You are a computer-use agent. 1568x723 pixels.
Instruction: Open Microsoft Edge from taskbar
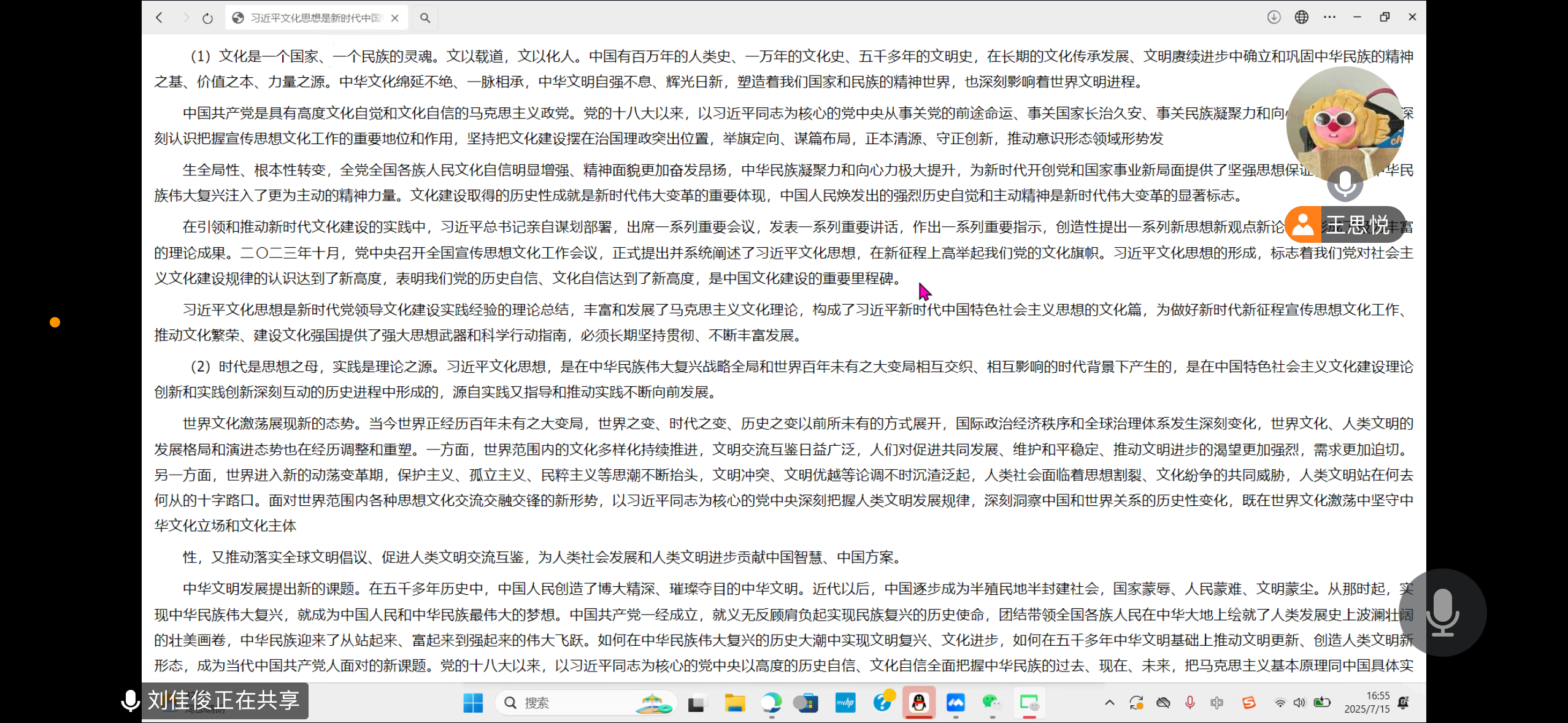tap(771, 703)
